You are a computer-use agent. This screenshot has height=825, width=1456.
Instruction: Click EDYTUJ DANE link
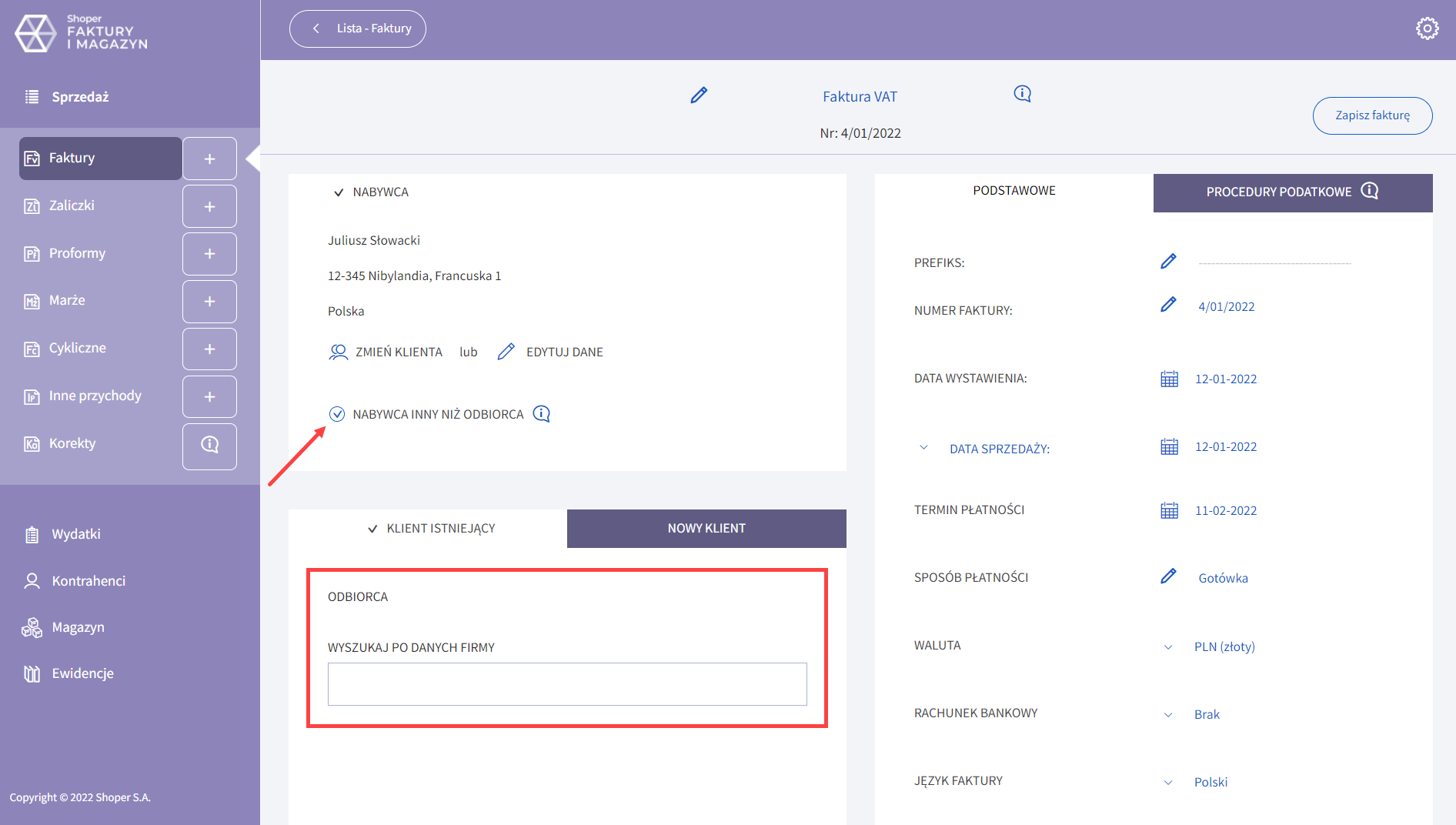[x=565, y=352]
